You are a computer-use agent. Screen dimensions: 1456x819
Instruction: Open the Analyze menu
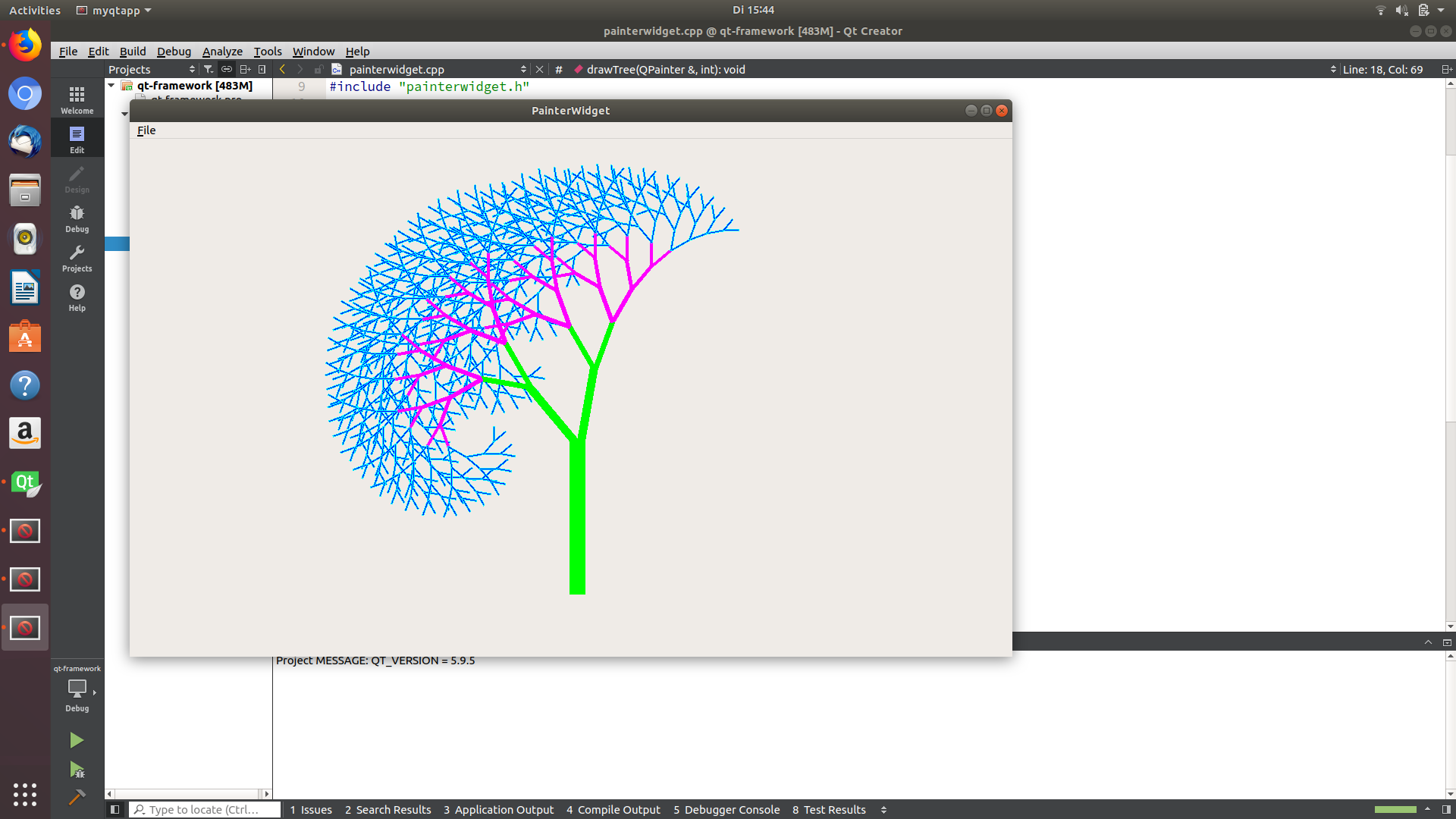(x=222, y=51)
